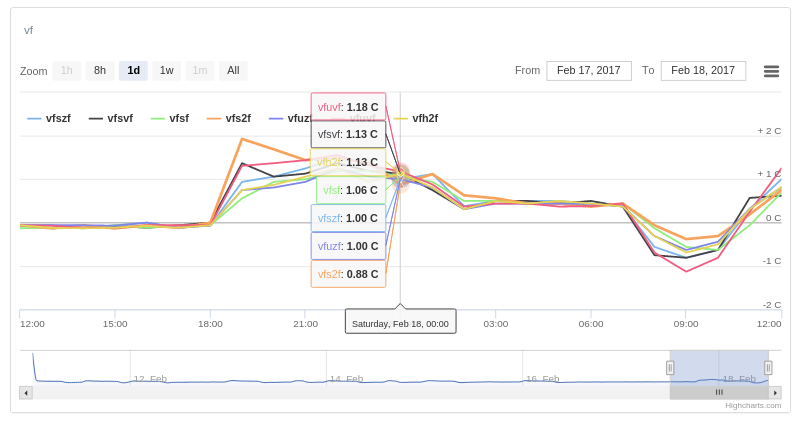
Task: Open the Highcharts.com credit link
Action: pyautogui.click(x=753, y=406)
